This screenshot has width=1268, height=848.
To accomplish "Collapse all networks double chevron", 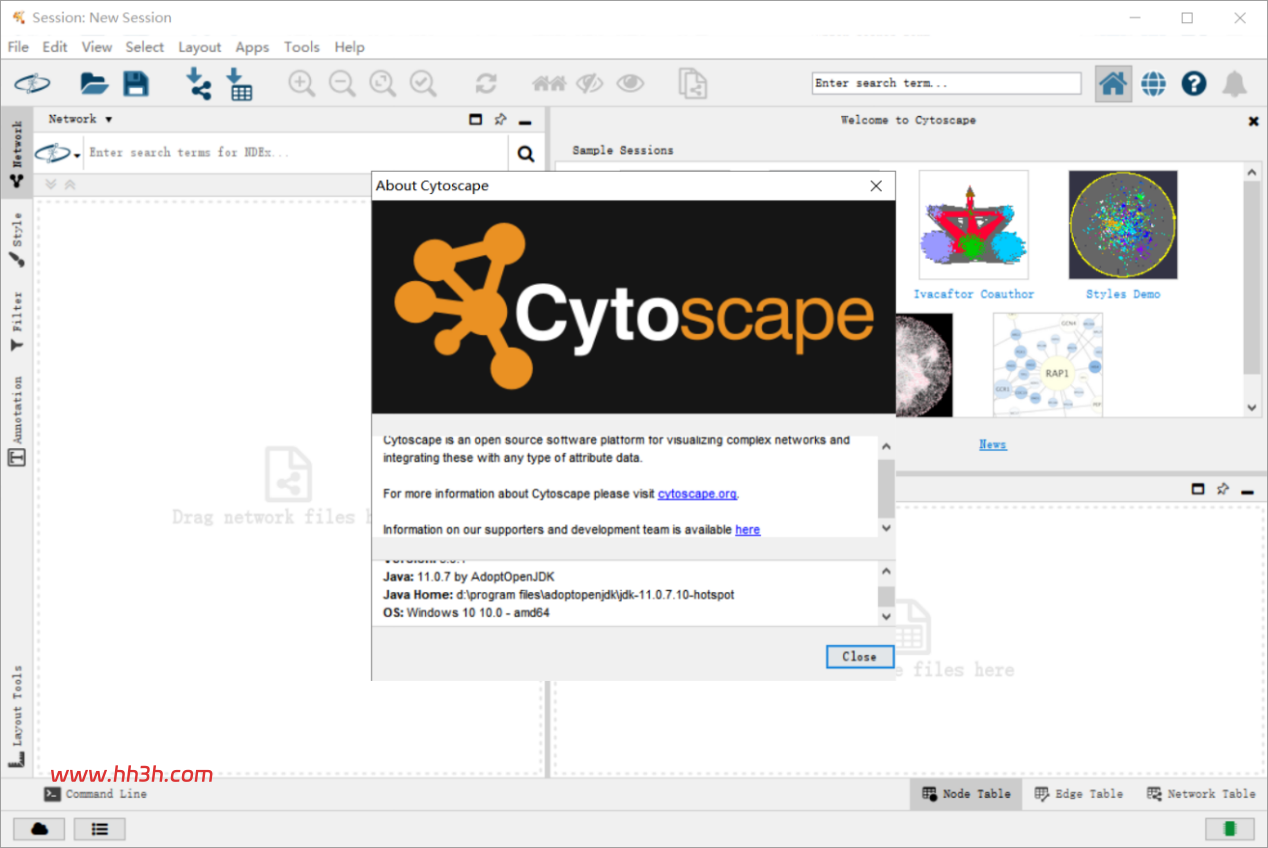I will click(70, 184).
